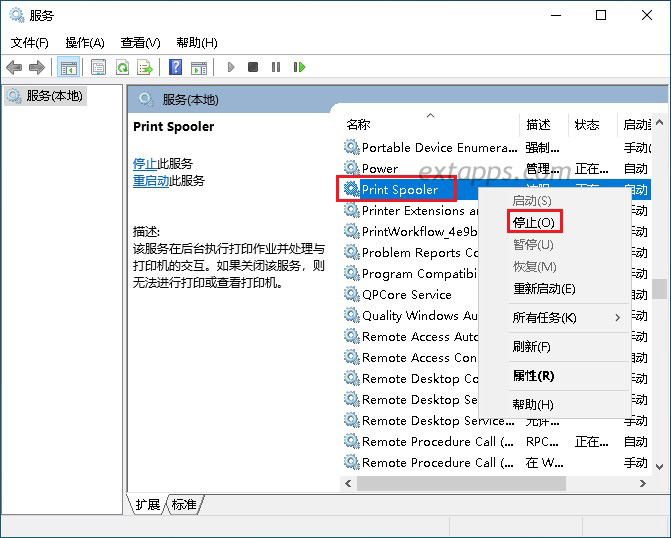Viewport: 671px width, 538px height.
Task: Switch to the 标准 tab
Action: 184,504
